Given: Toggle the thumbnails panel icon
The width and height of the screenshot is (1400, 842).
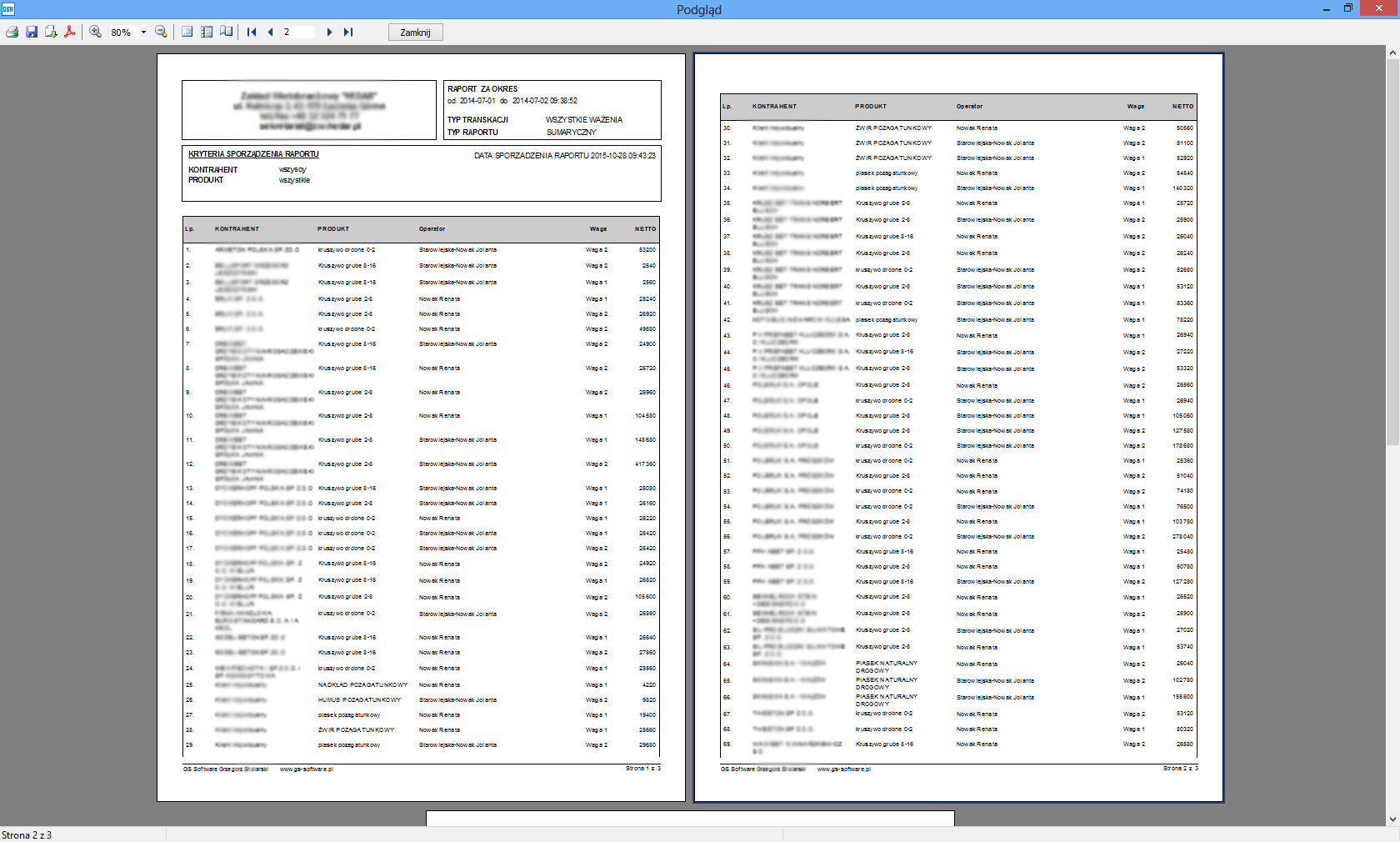Looking at the screenshot, I should [207, 32].
